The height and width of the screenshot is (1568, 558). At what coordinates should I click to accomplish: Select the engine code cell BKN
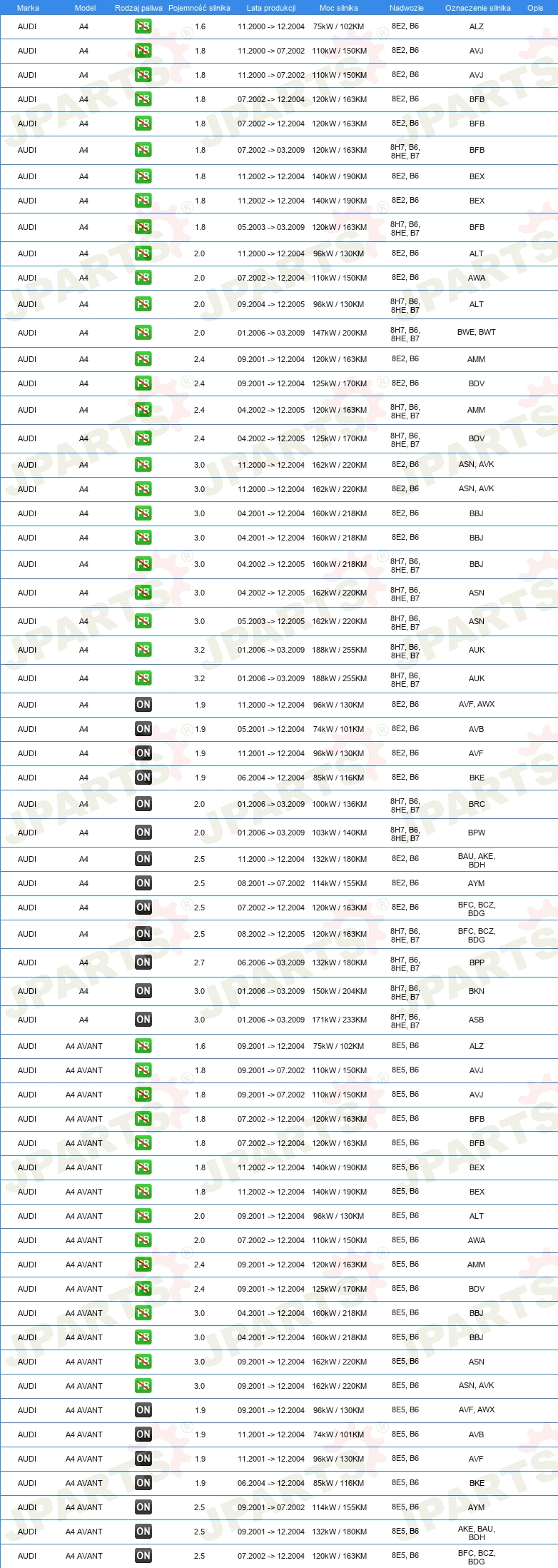477,991
